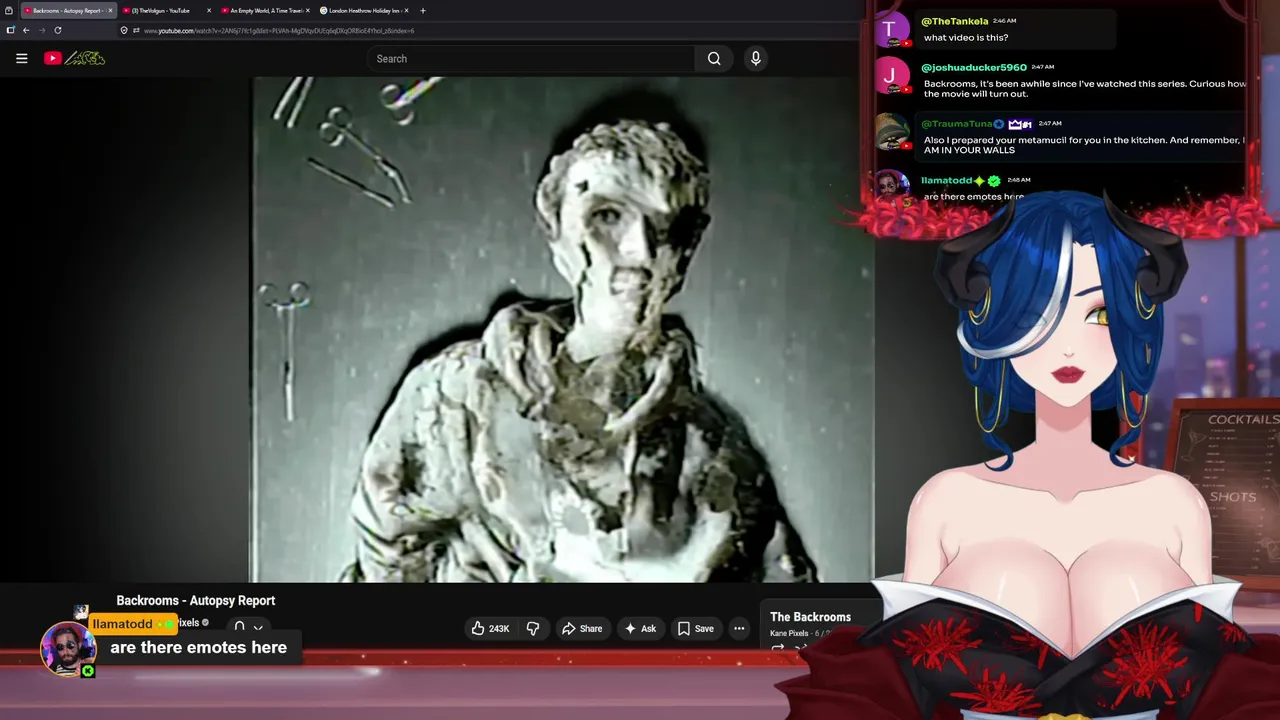
Task: Open @TheTankela's chat username
Action: point(955,21)
